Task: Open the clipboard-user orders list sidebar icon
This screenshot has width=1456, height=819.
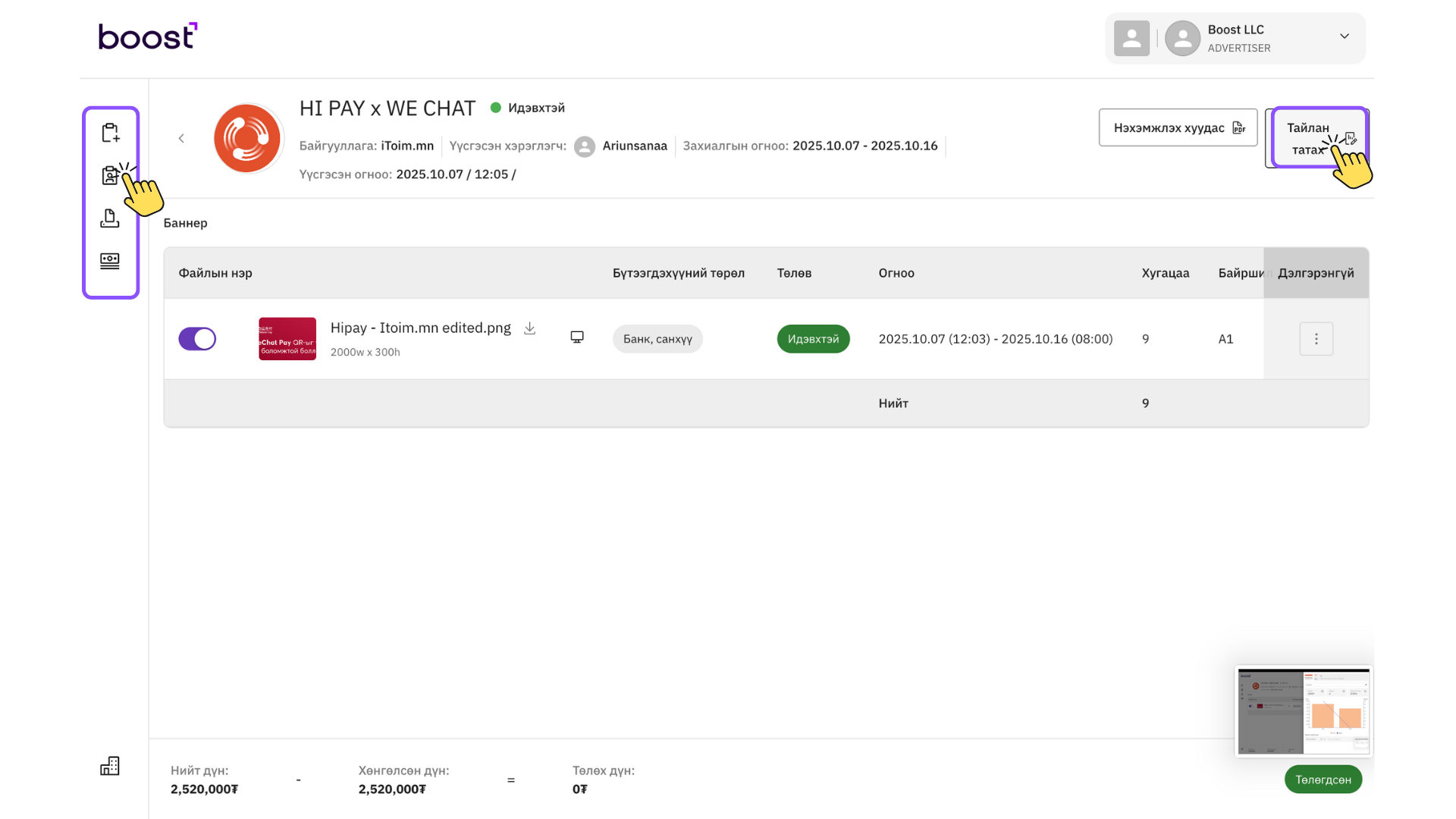Action: pyautogui.click(x=110, y=176)
